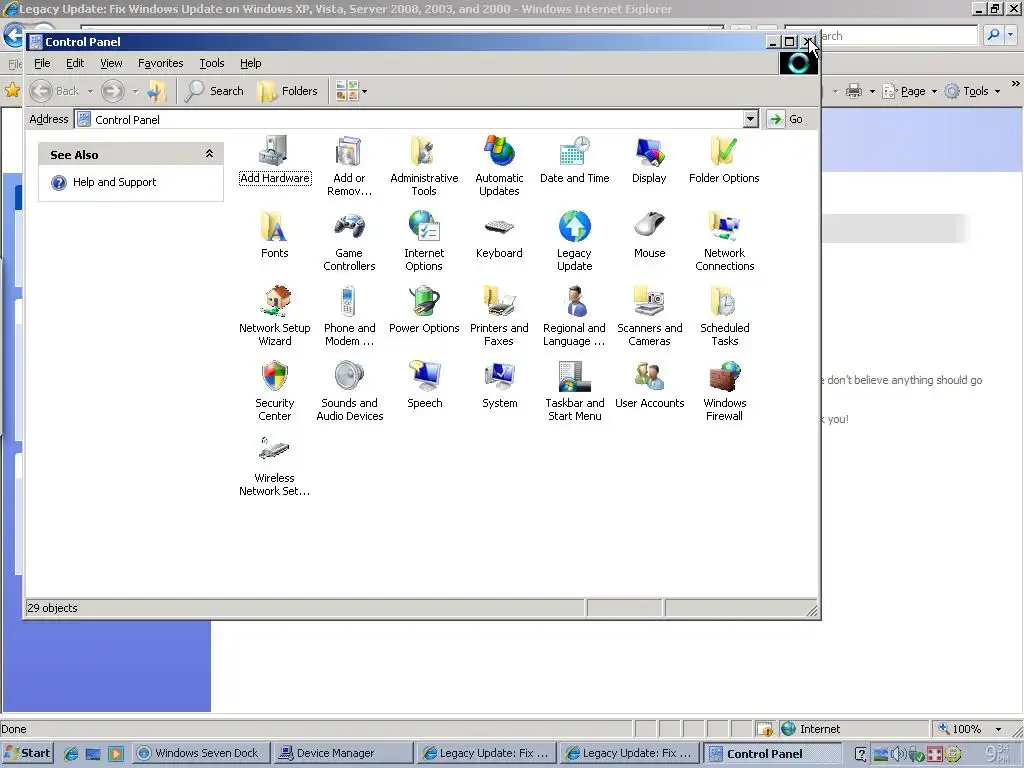The image size is (1024, 768).
Task: Open Folder Options
Action: (x=724, y=160)
